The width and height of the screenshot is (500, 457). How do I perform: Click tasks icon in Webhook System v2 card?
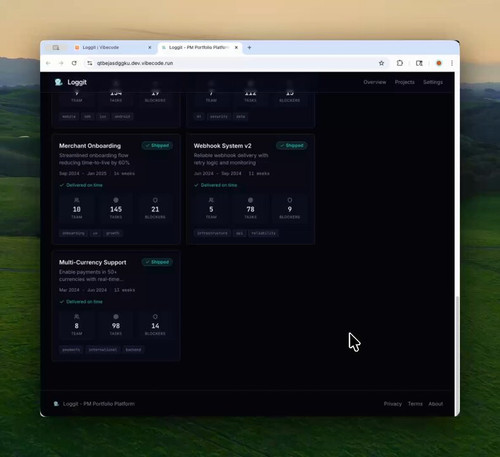click(x=250, y=200)
